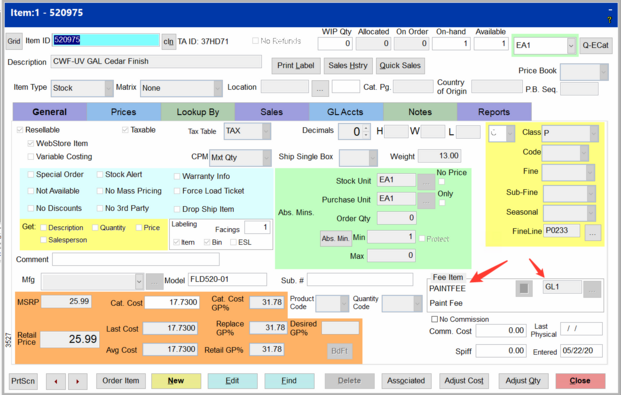The image size is (621, 395).
Task: Increase the Decimals stepper value
Action: click(x=366, y=128)
